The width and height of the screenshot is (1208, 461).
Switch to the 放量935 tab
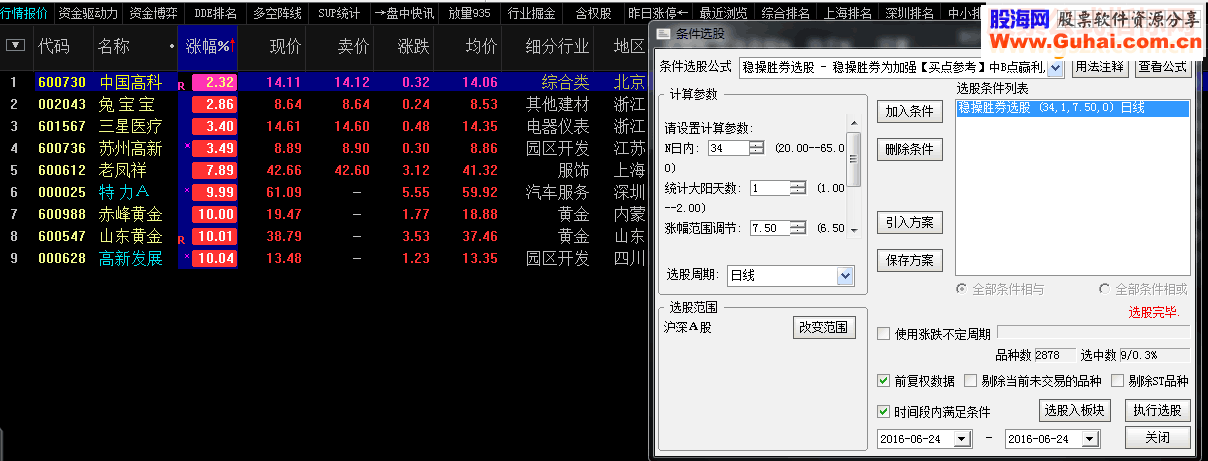469,13
